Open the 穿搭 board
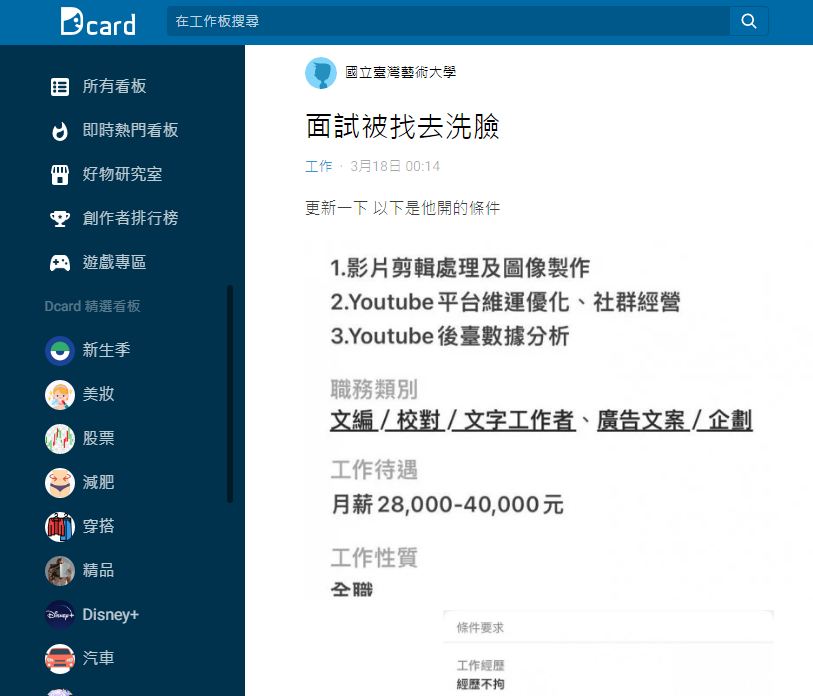 point(99,526)
